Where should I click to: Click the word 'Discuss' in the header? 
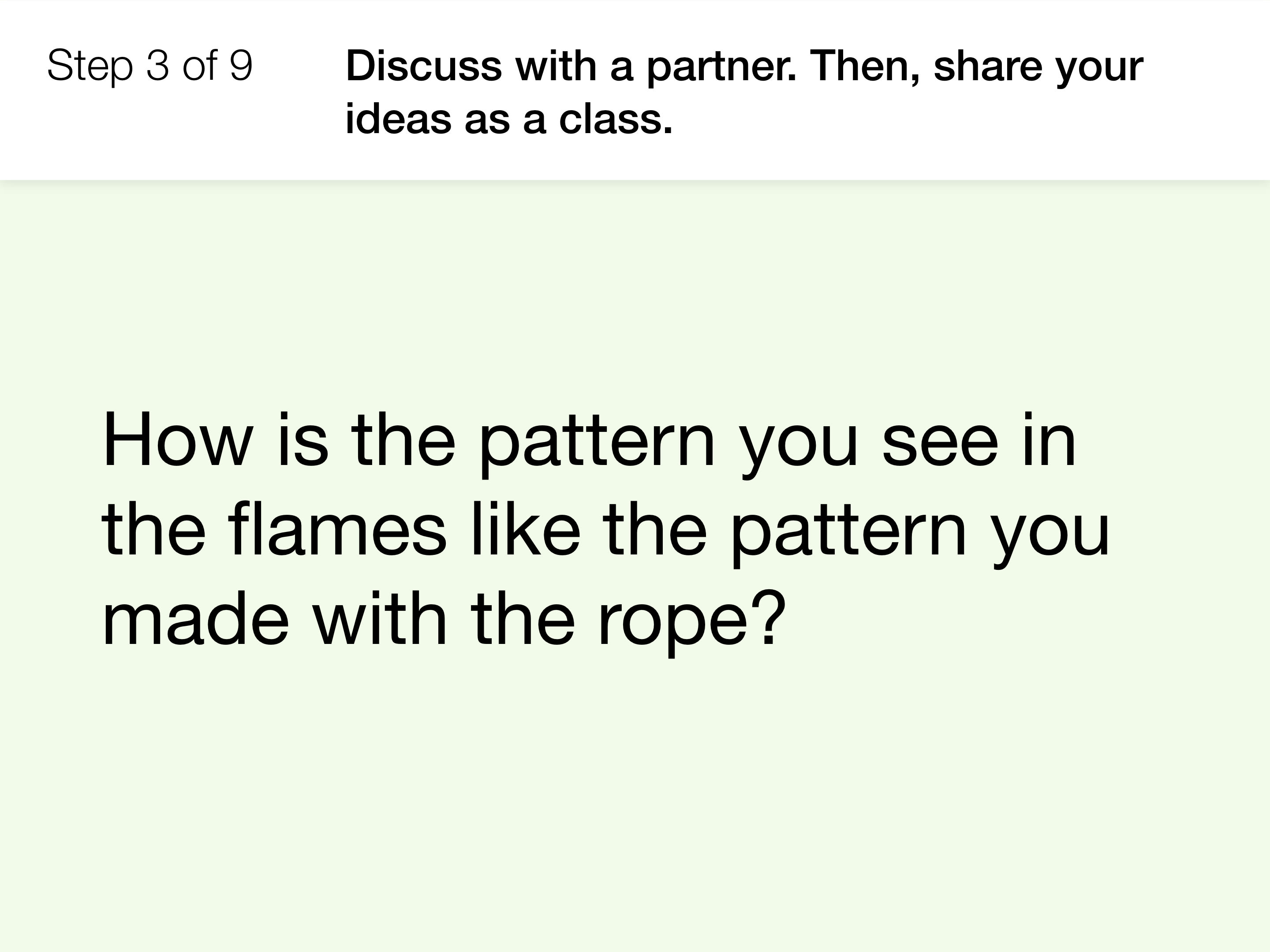tap(424, 67)
